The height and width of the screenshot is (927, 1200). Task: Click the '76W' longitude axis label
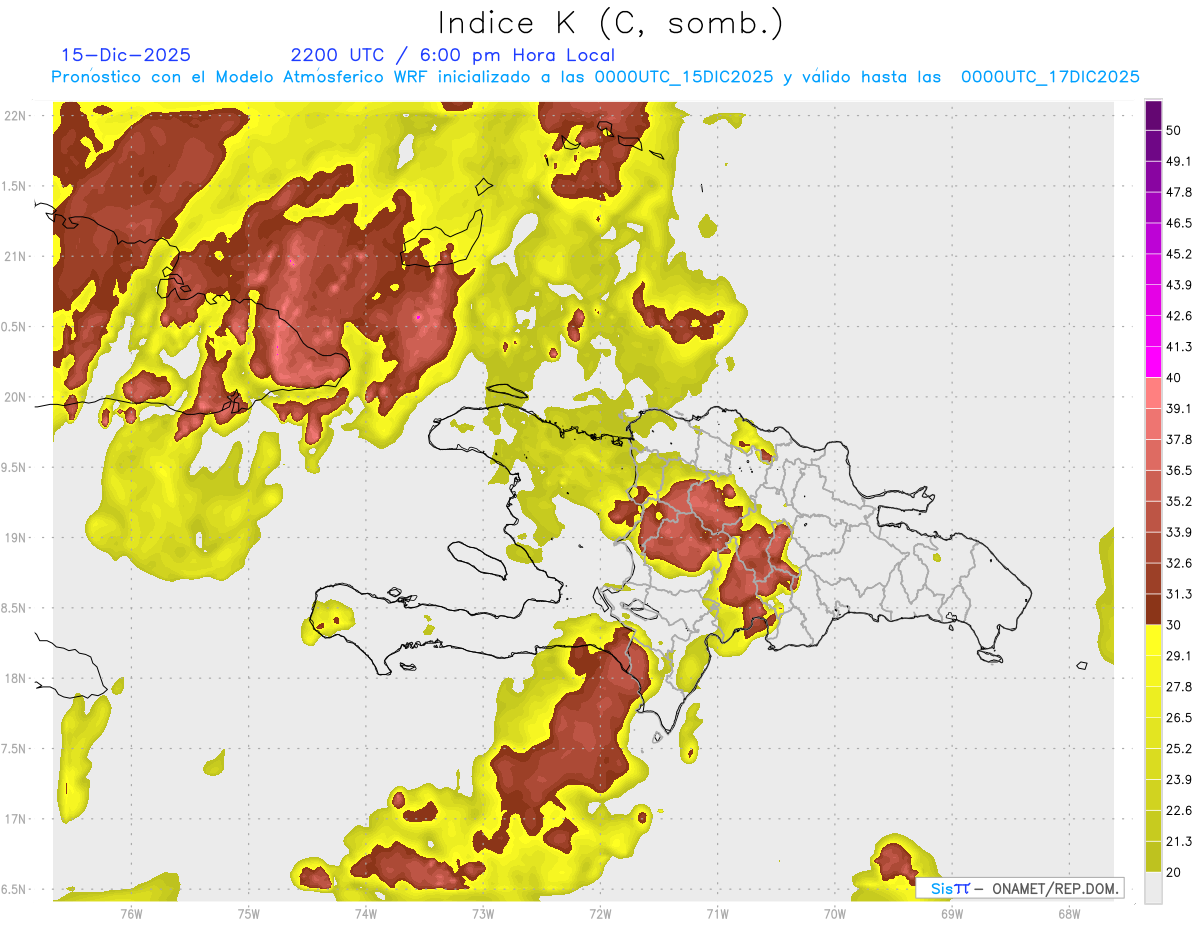[x=131, y=914]
